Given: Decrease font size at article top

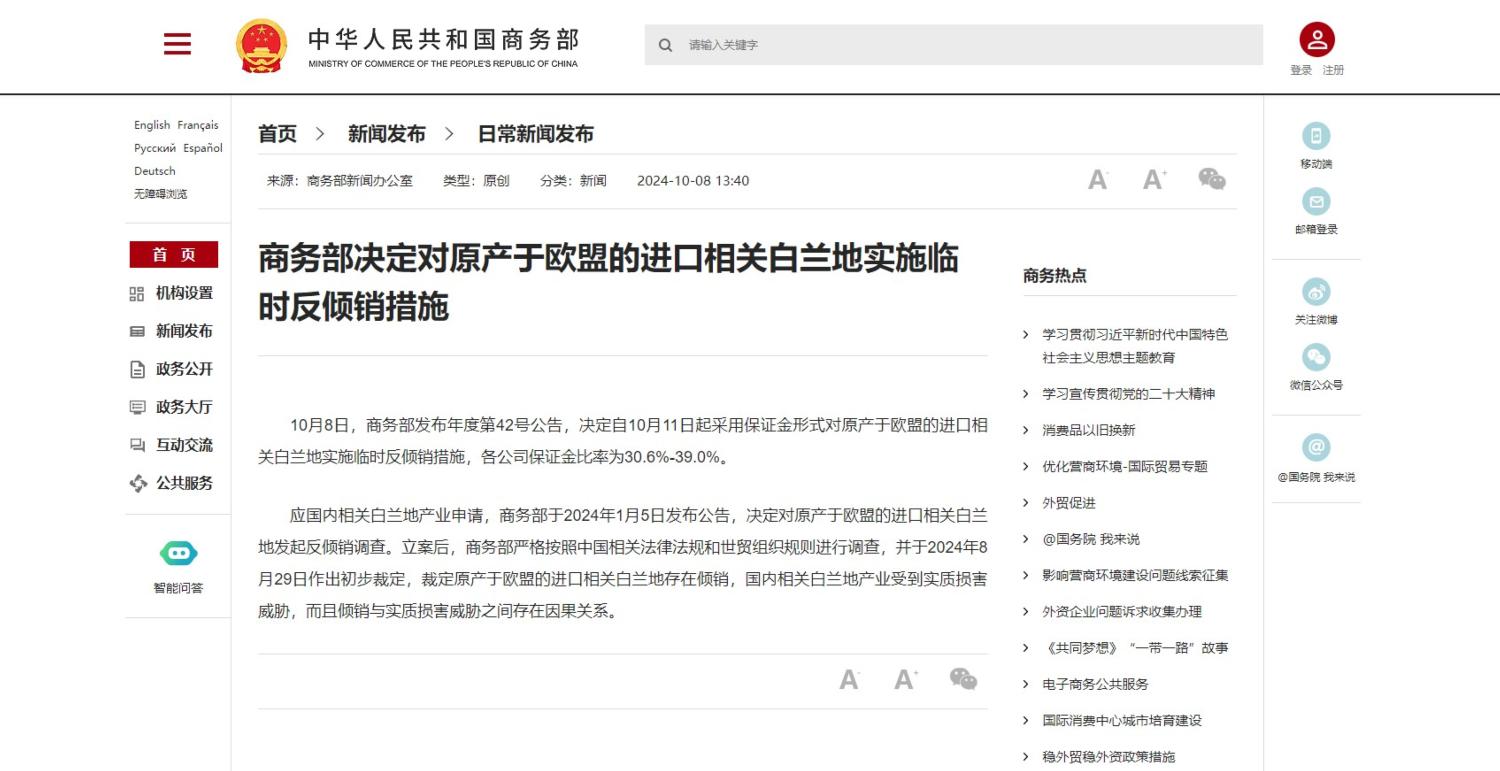Looking at the screenshot, I should (1098, 180).
